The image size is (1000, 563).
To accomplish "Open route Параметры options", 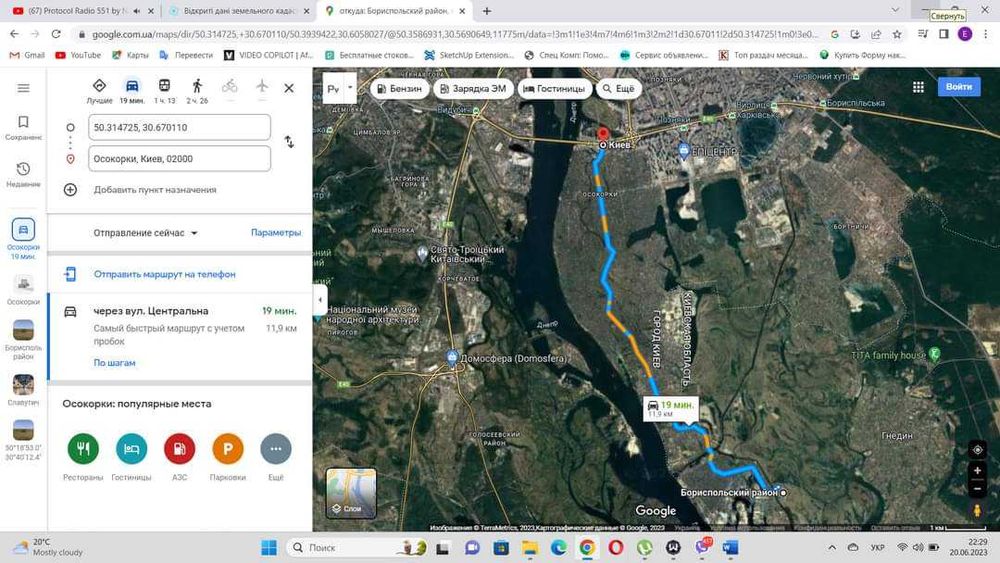I will [x=276, y=233].
